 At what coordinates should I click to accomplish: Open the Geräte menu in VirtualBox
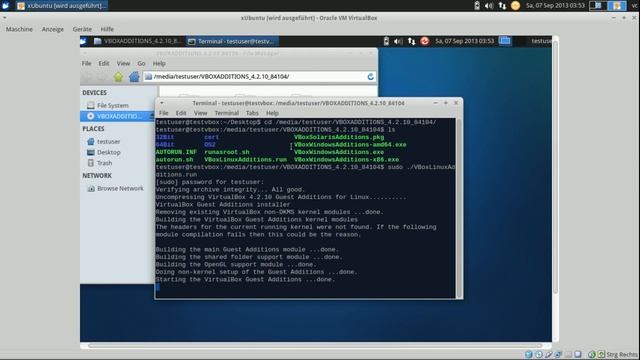pos(82,29)
